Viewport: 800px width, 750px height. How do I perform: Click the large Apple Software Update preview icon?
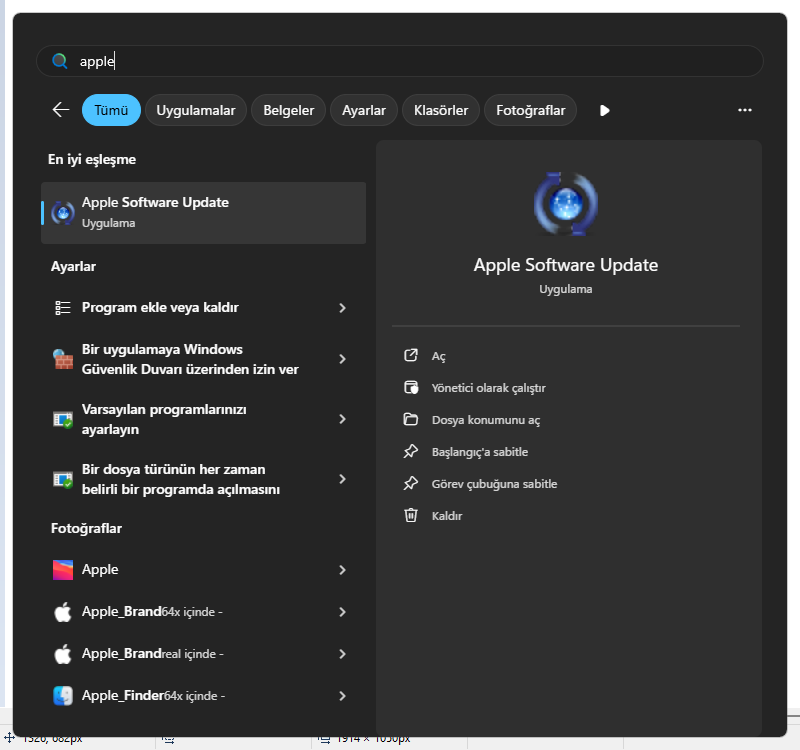[566, 204]
